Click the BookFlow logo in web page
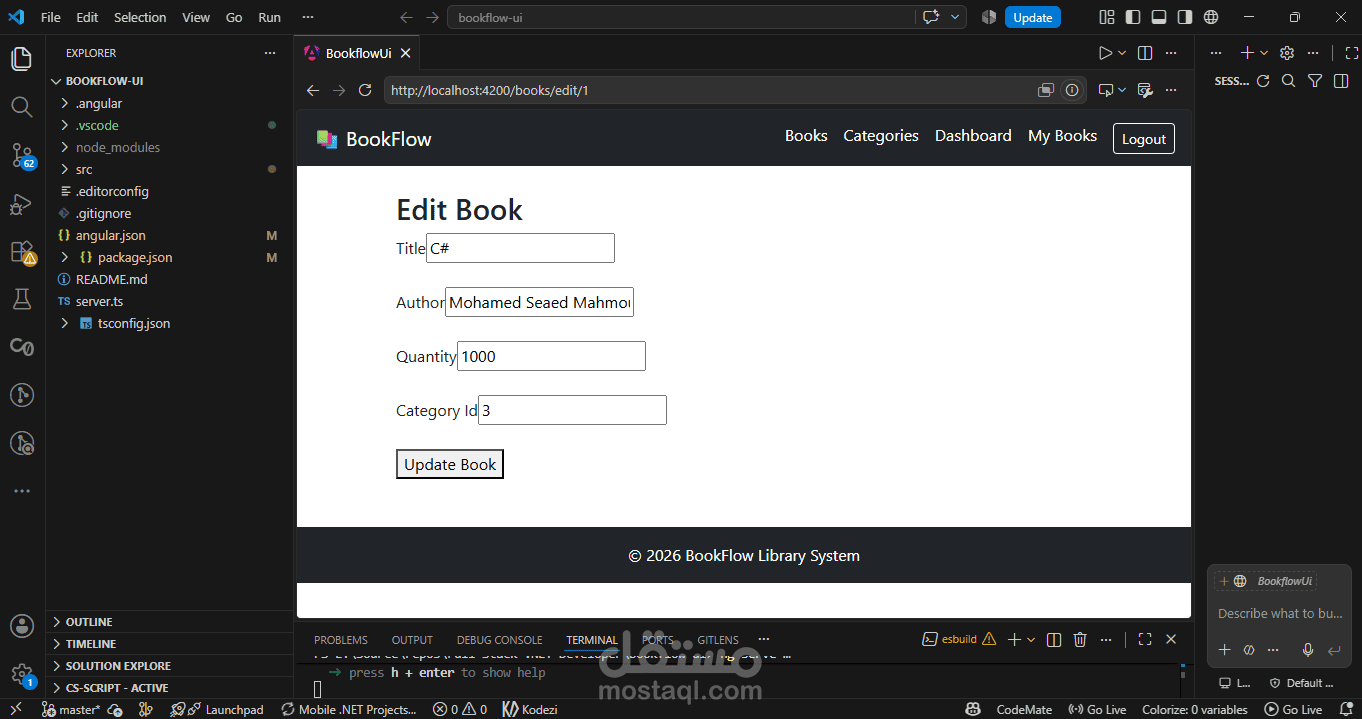1362x719 pixels. pos(374,139)
